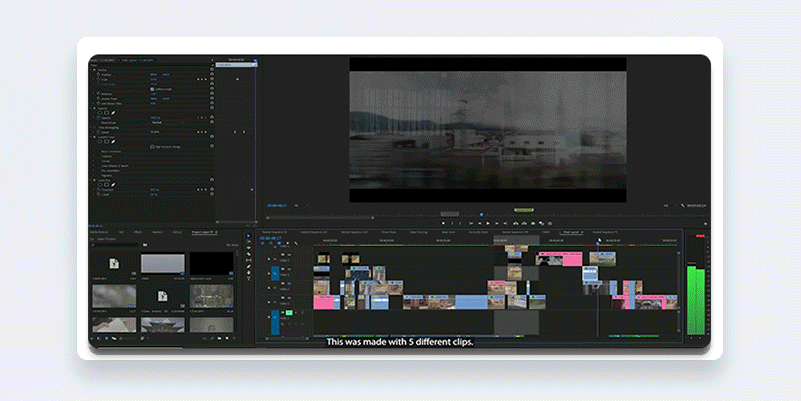The width and height of the screenshot is (801, 401).
Task: Toggle animation stopwatch for Opacity
Action: pyautogui.click(x=99, y=117)
